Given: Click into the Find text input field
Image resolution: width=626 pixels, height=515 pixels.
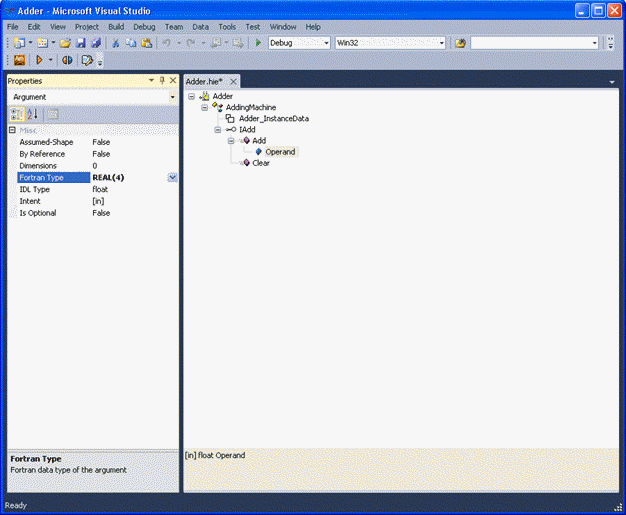Looking at the screenshot, I should 531,43.
